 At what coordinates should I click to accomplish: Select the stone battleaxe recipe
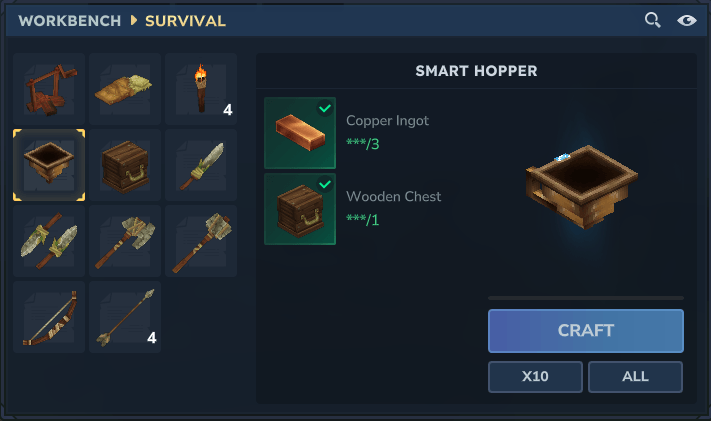pyautogui.click(x=125, y=241)
